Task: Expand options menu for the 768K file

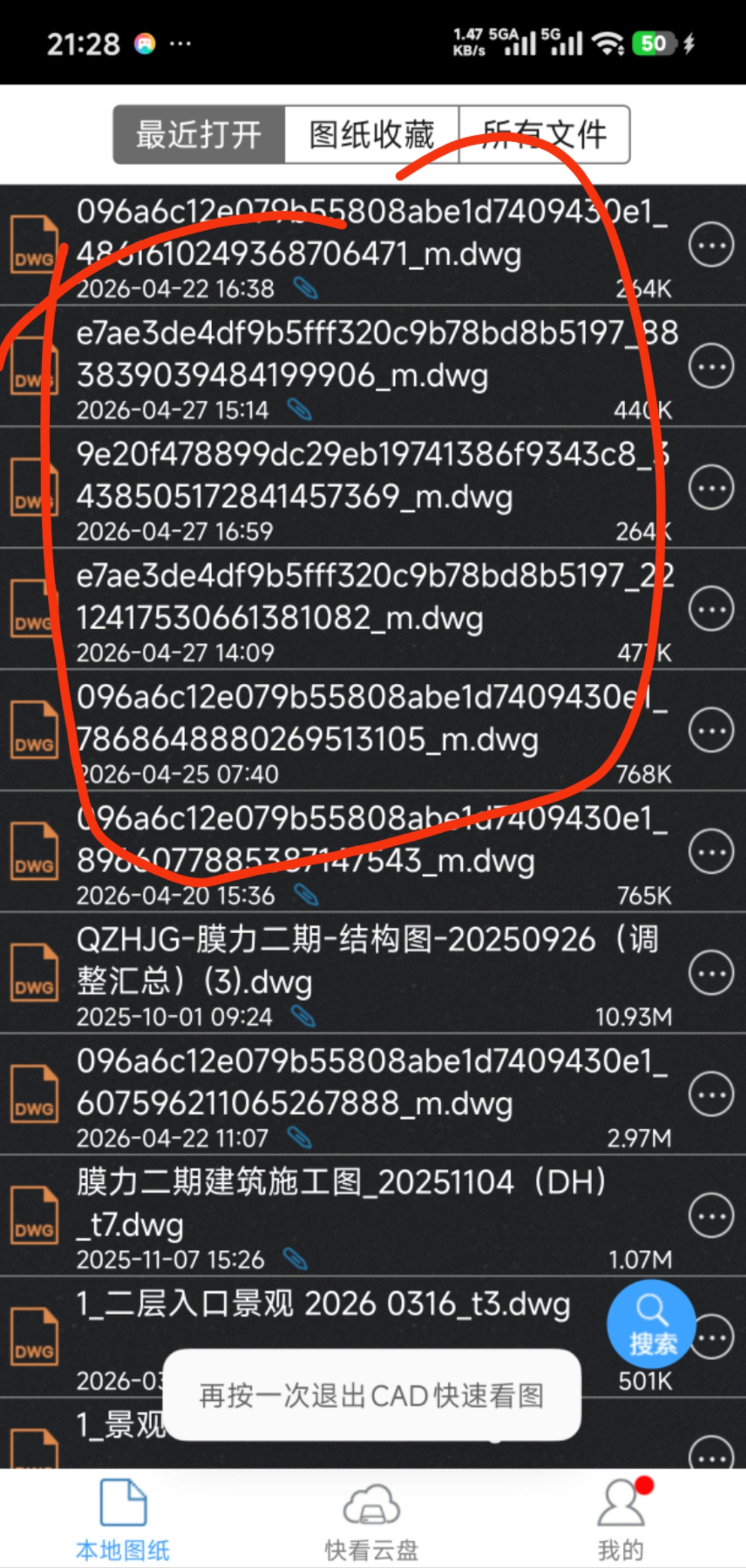Action: point(710,730)
